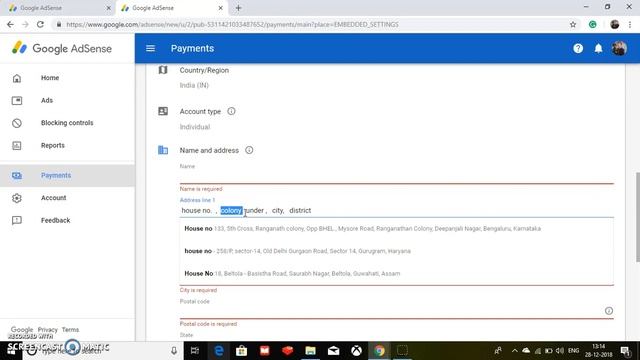
Task: Click the volume icon in system tray
Action: point(560,351)
